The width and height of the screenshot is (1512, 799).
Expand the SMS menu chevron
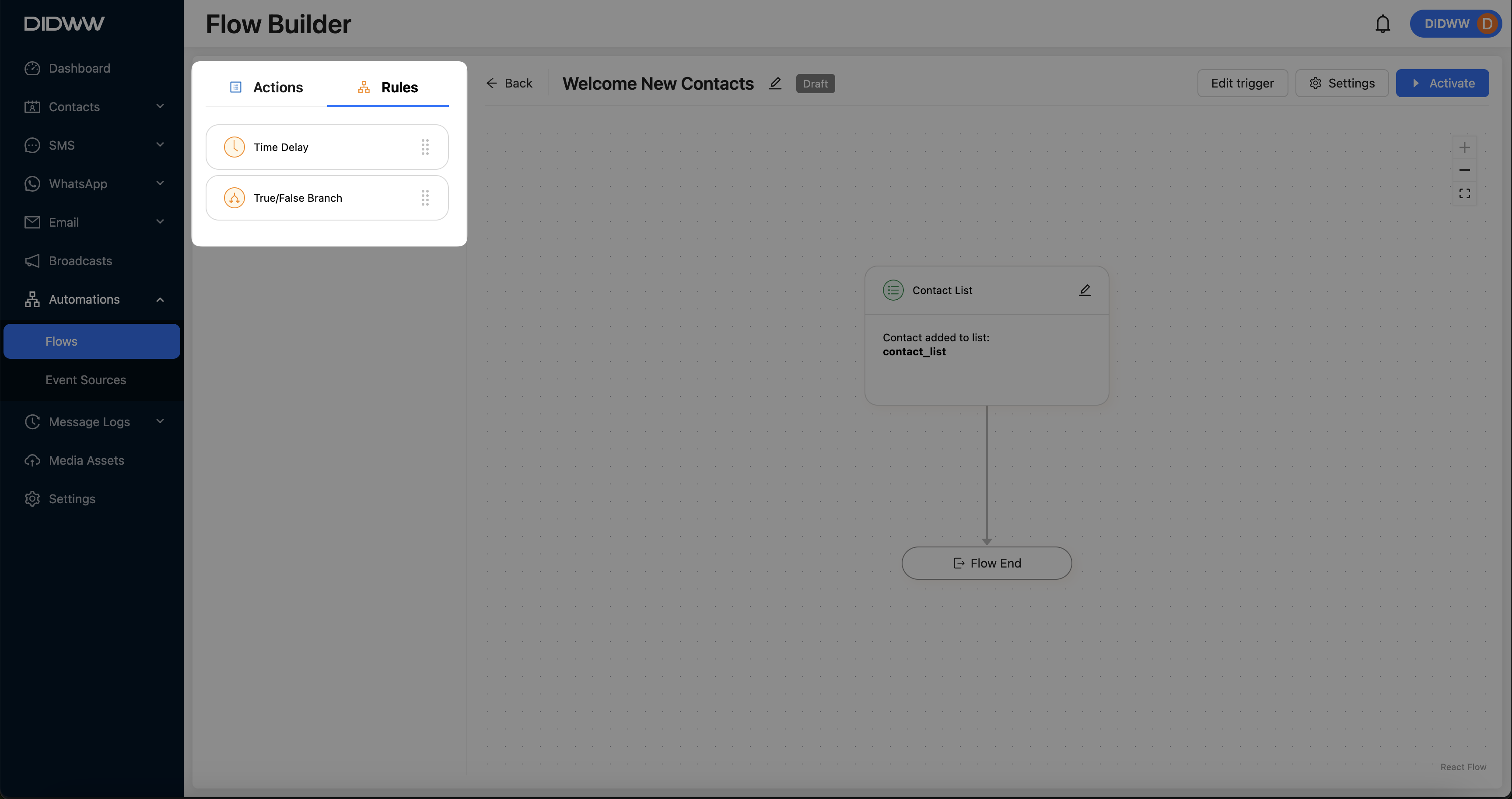click(x=160, y=145)
